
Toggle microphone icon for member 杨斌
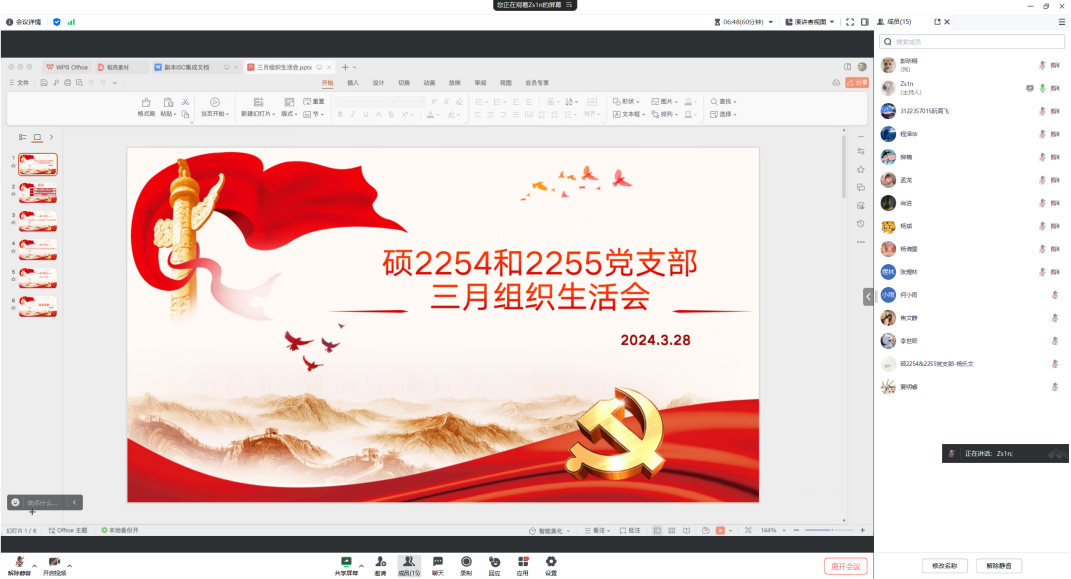[1042, 225]
